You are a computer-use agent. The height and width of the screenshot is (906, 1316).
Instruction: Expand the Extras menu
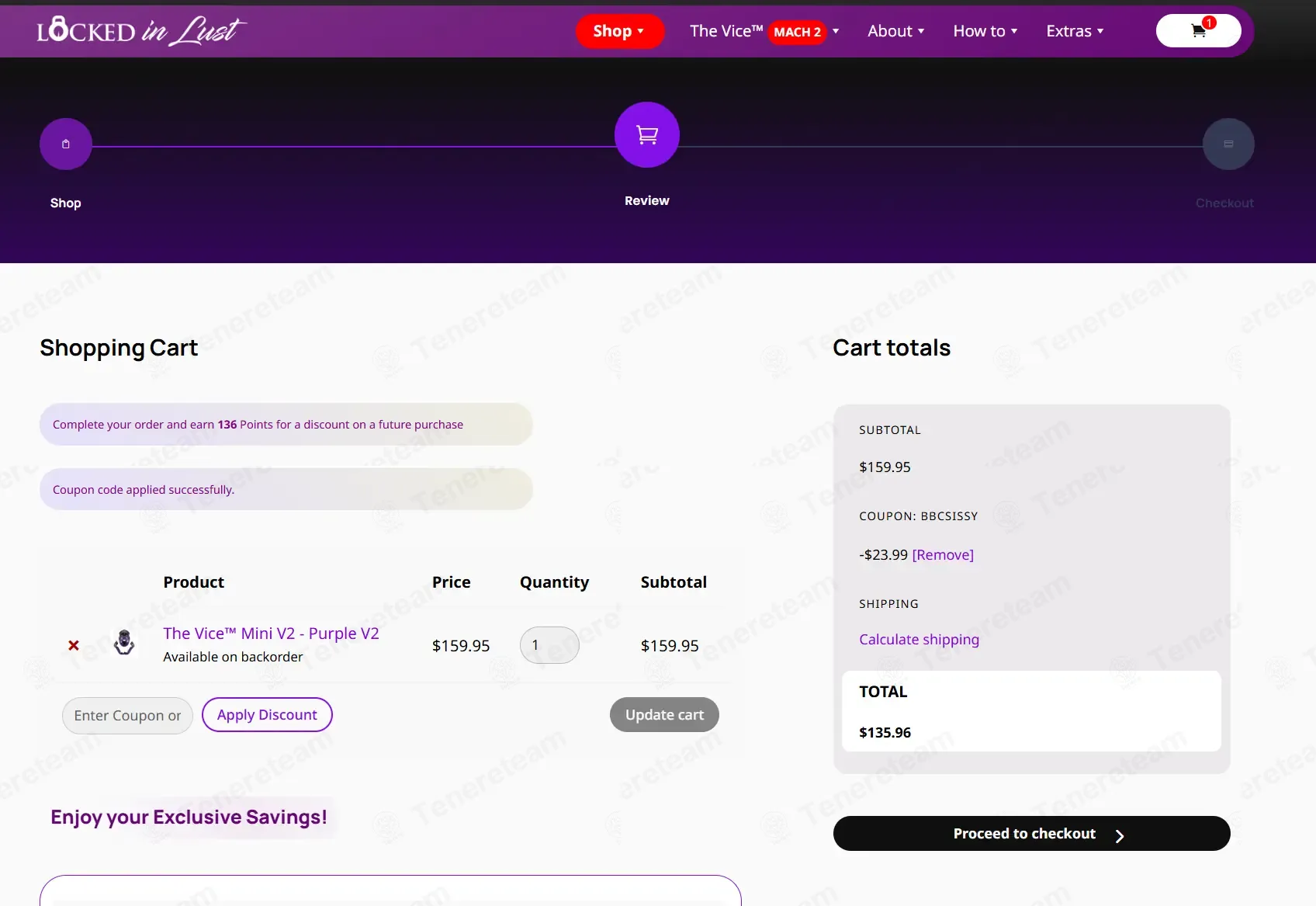pyautogui.click(x=1075, y=31)
